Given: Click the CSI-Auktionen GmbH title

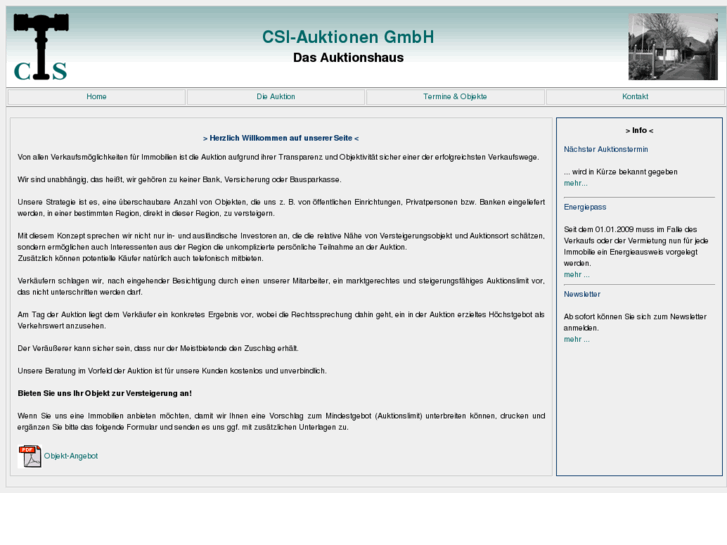Looking at the screenshot, I should coord(348,37).
